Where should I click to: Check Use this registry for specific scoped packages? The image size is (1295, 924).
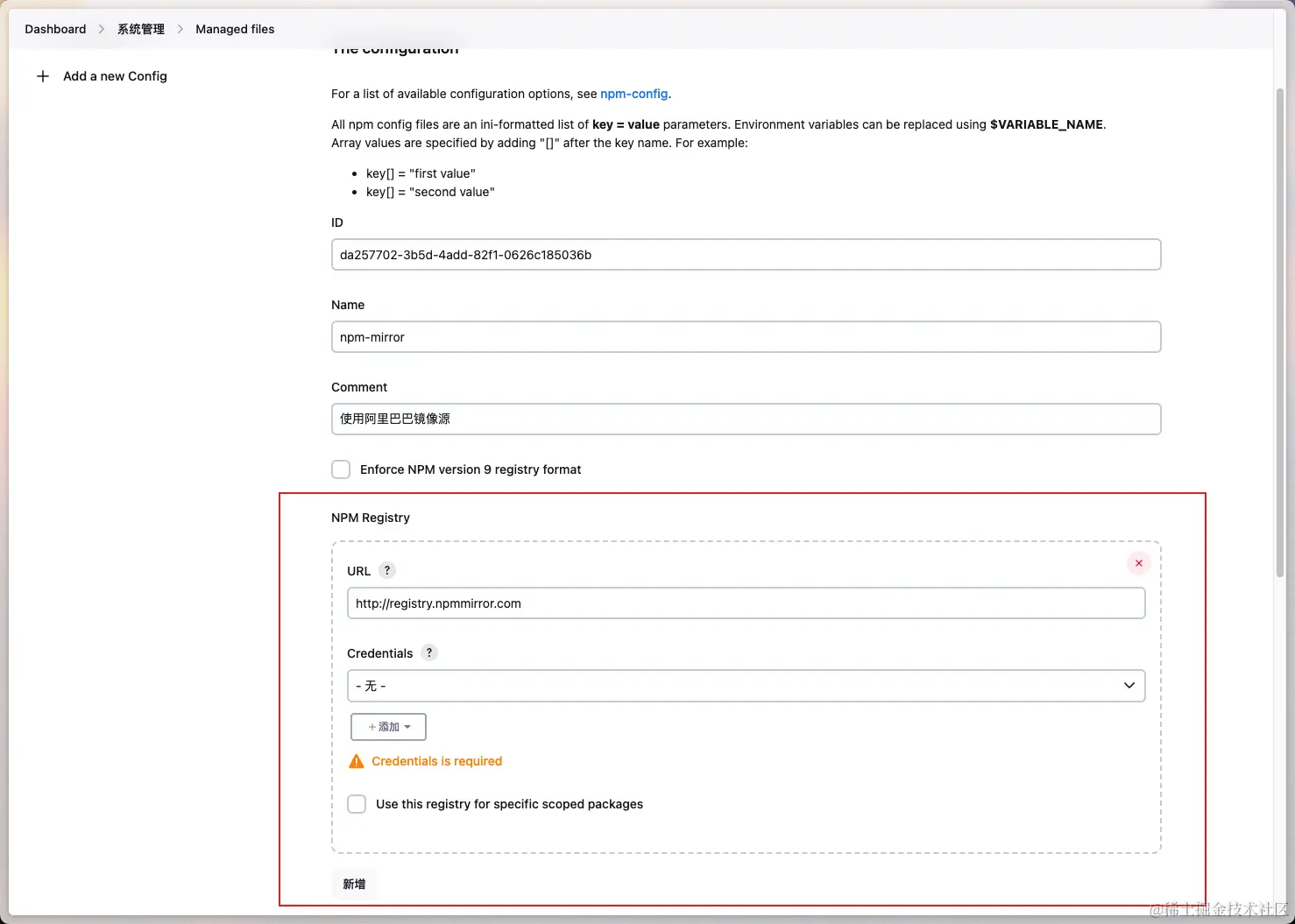357,804
